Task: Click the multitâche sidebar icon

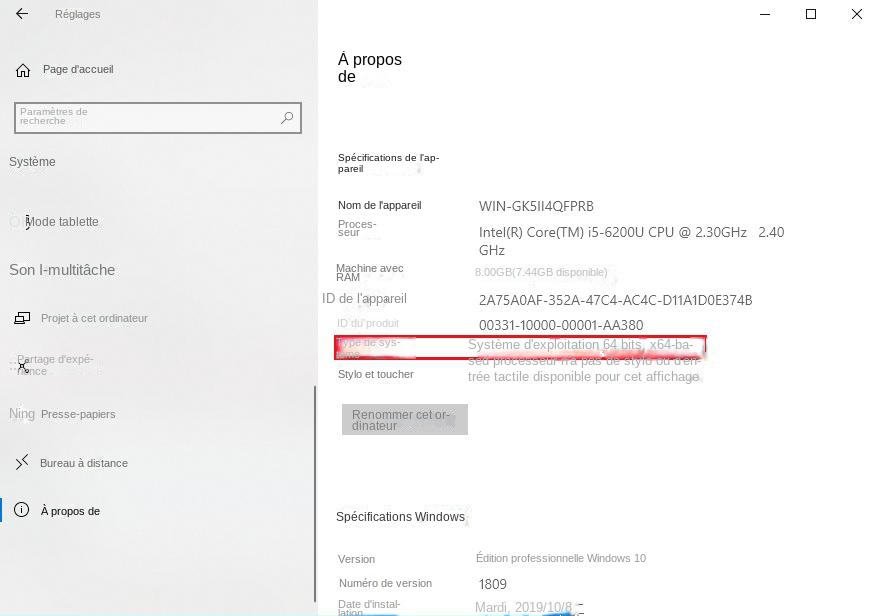Action: (x=20, y=269)
